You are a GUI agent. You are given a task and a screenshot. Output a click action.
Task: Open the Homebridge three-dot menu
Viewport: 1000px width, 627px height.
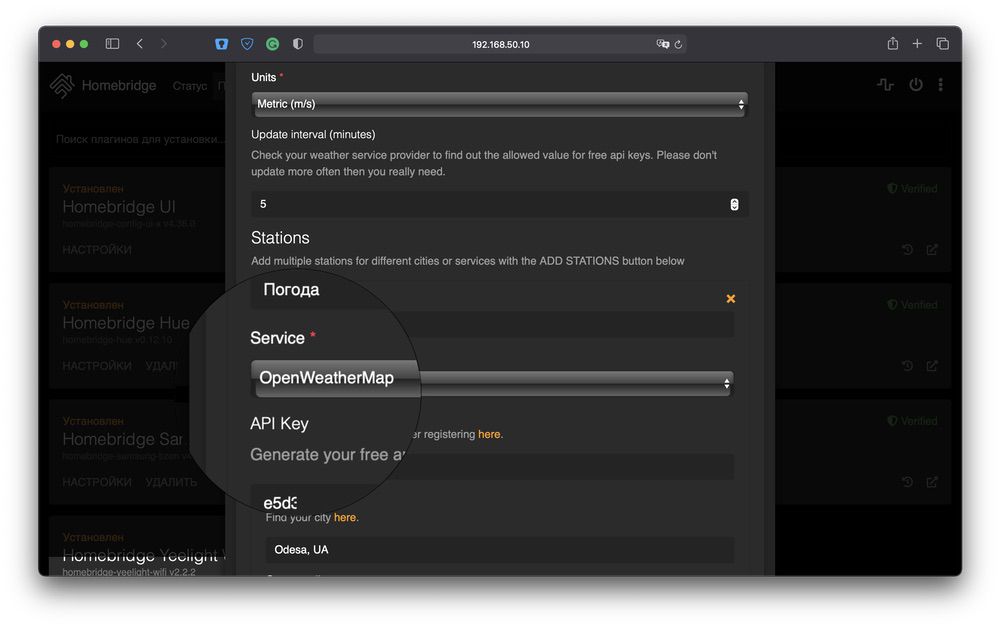[x=941, y=84]
